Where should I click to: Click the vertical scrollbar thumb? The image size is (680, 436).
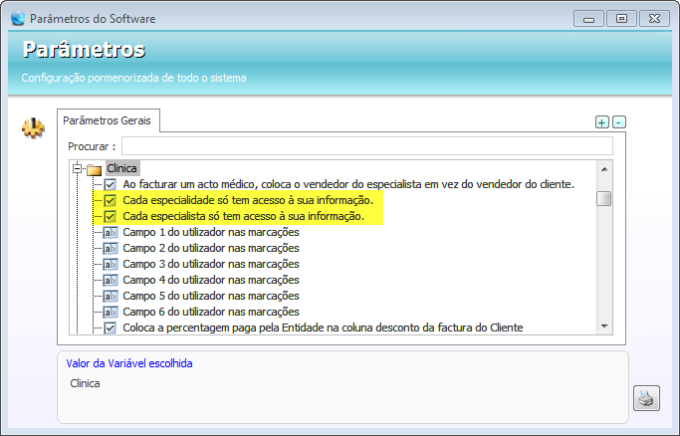[604, 199]
